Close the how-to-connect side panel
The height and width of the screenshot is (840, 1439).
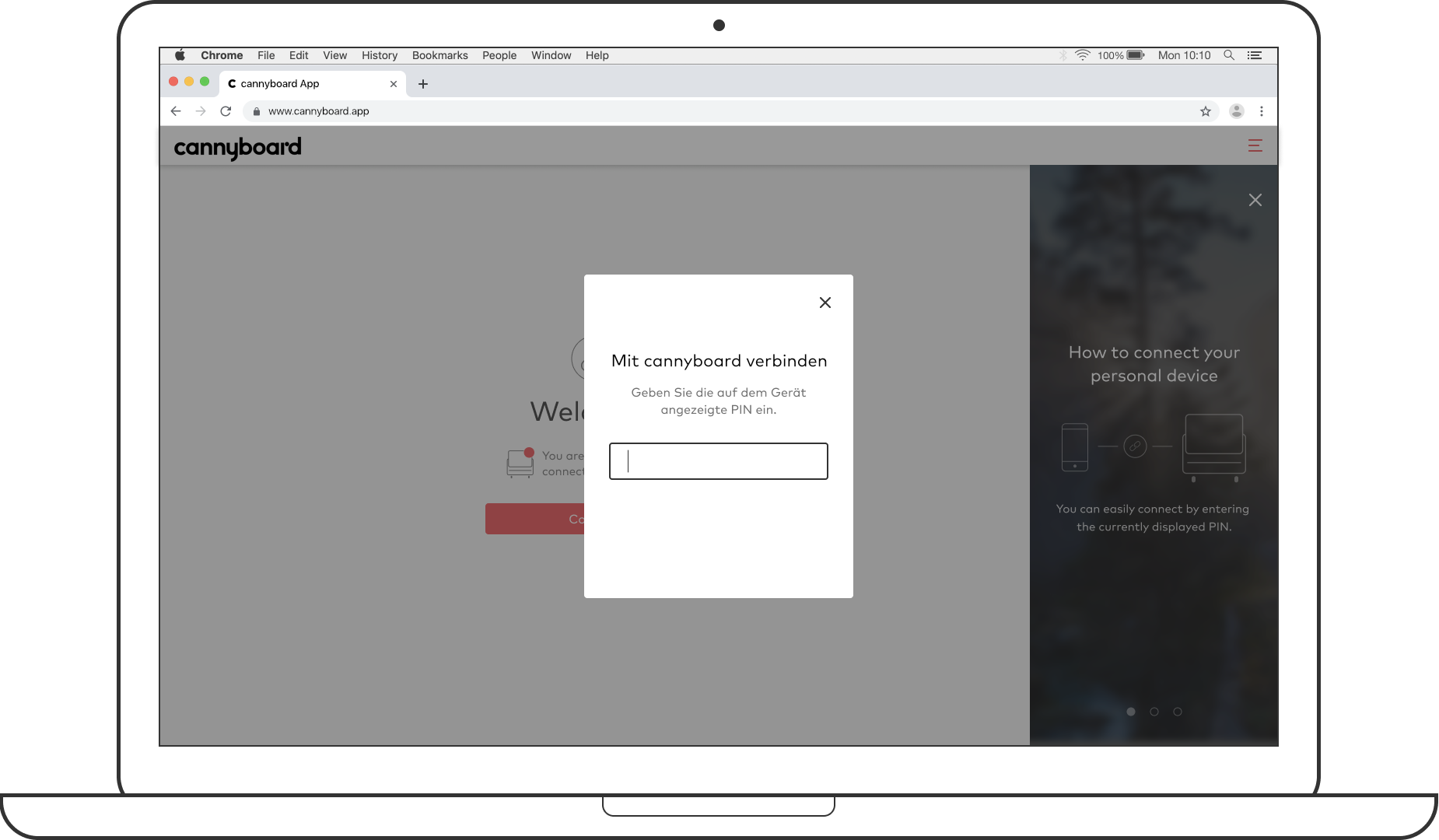click(x=1255, y=200)
